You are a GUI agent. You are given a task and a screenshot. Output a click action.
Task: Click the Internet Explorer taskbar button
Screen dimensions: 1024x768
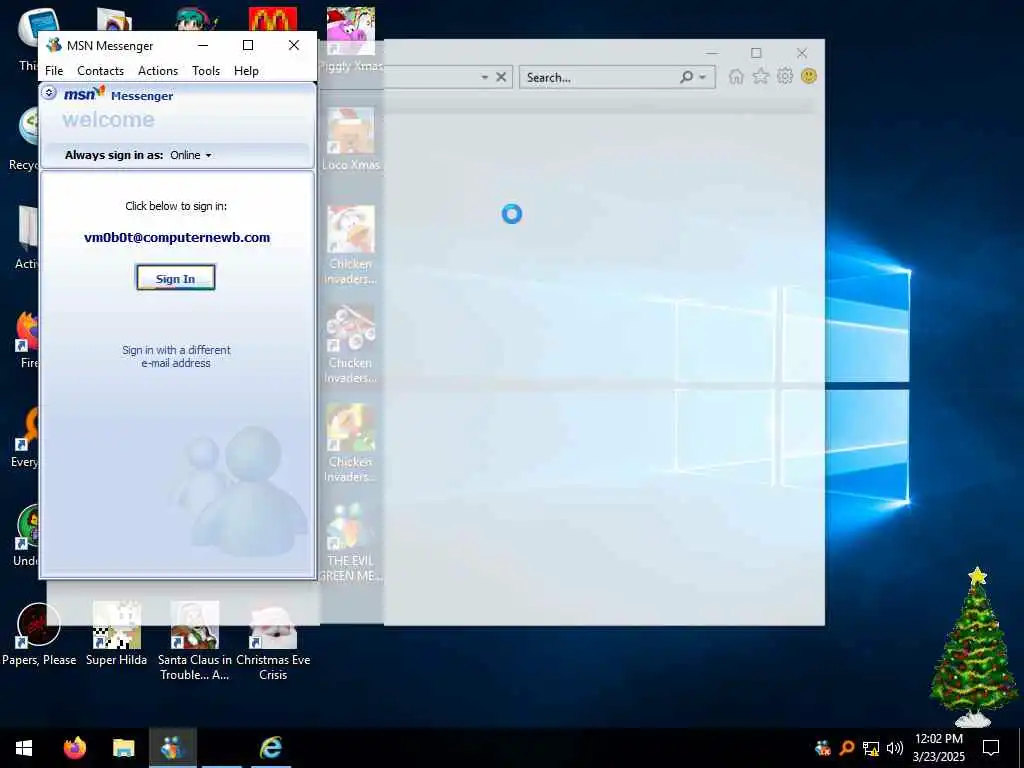(271, 748)
